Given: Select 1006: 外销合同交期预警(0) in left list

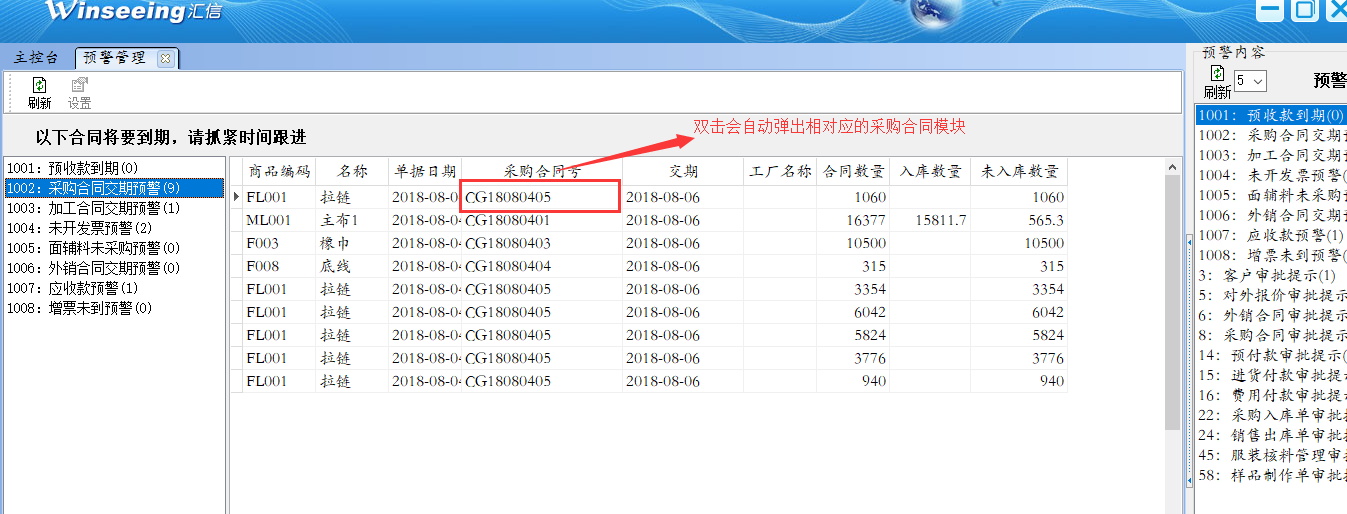Looking at the screenshot, I should pyautogui.click(x=114, y=268).
